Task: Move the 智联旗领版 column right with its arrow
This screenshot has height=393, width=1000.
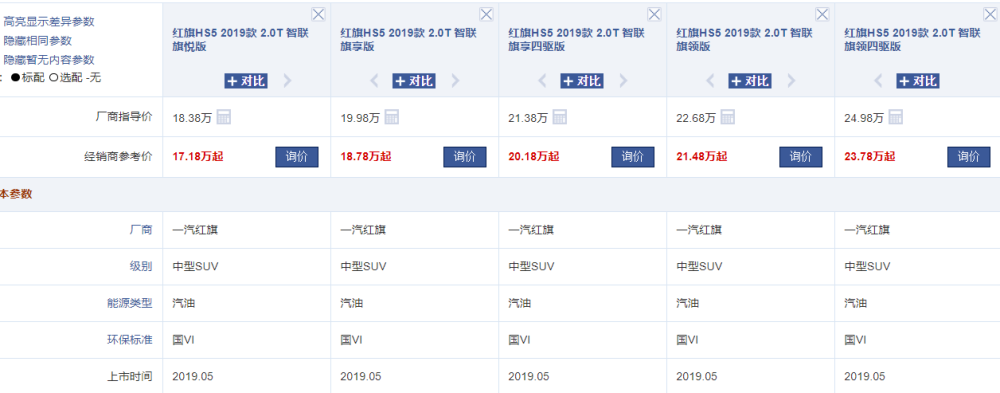Action: (x=791, y=80)
